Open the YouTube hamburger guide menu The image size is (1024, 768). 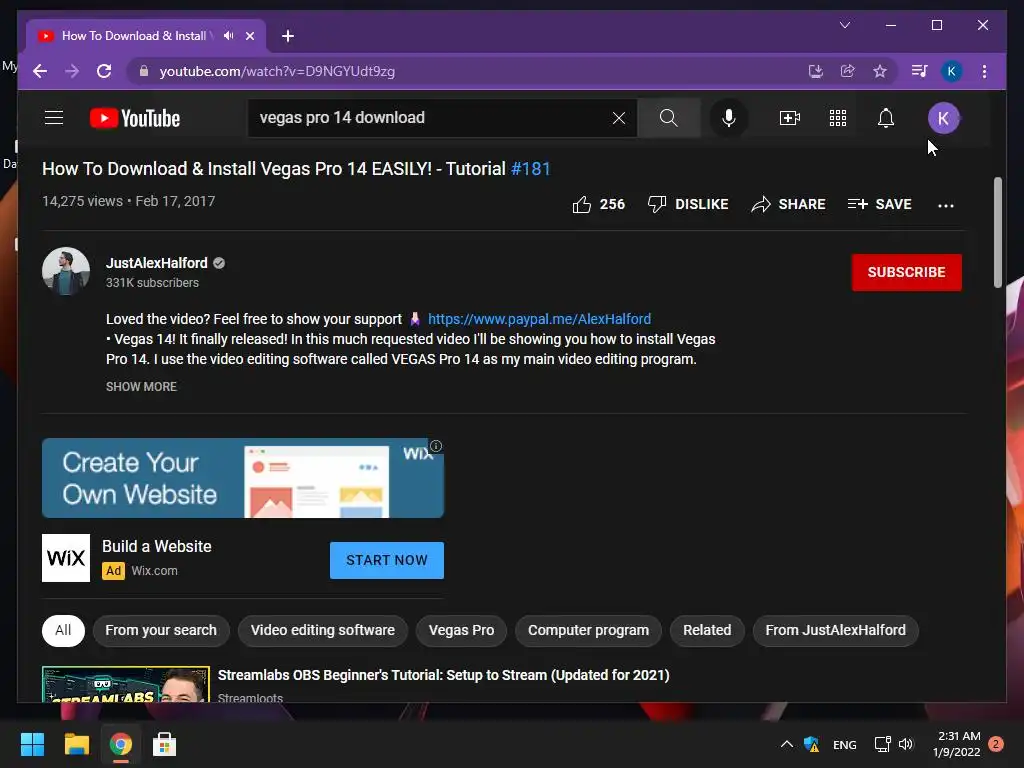click(54, 118)
